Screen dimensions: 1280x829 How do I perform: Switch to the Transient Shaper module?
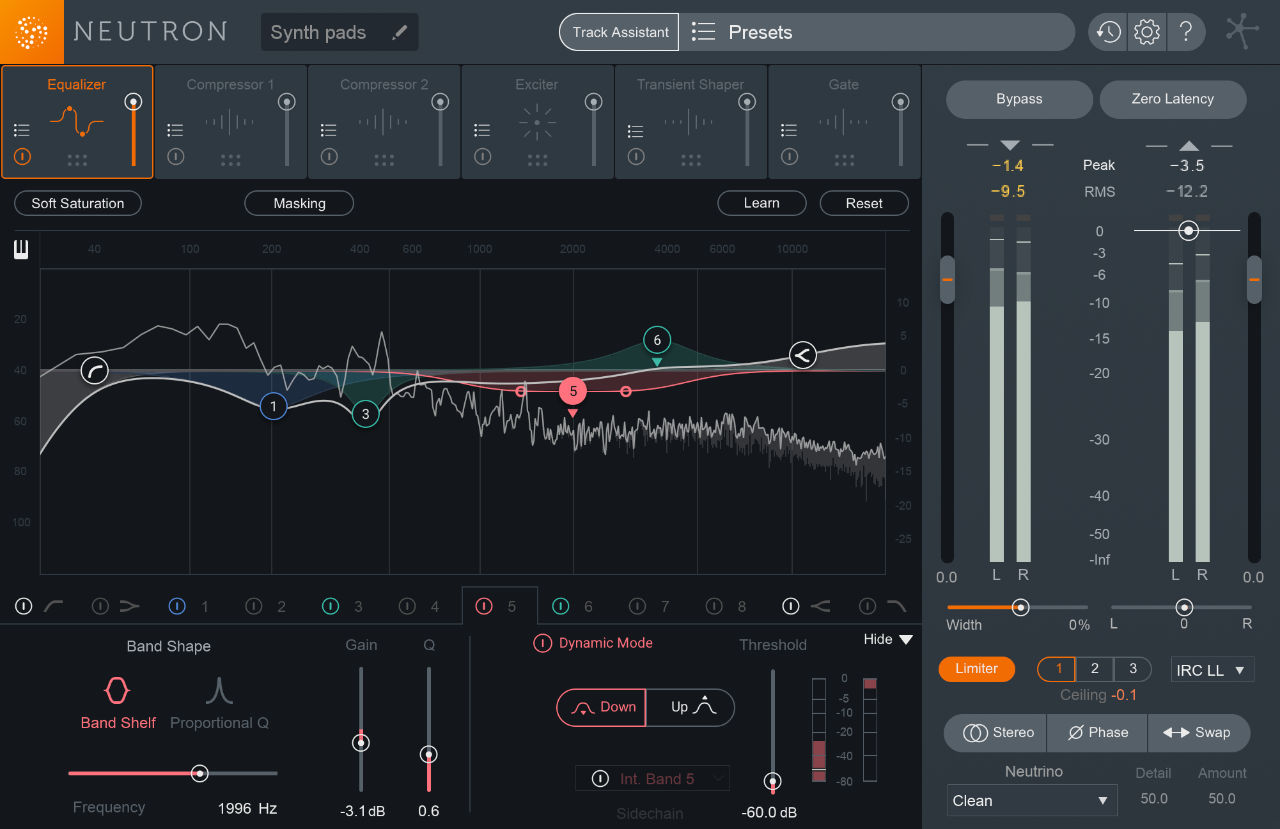(x=690, y=121)
